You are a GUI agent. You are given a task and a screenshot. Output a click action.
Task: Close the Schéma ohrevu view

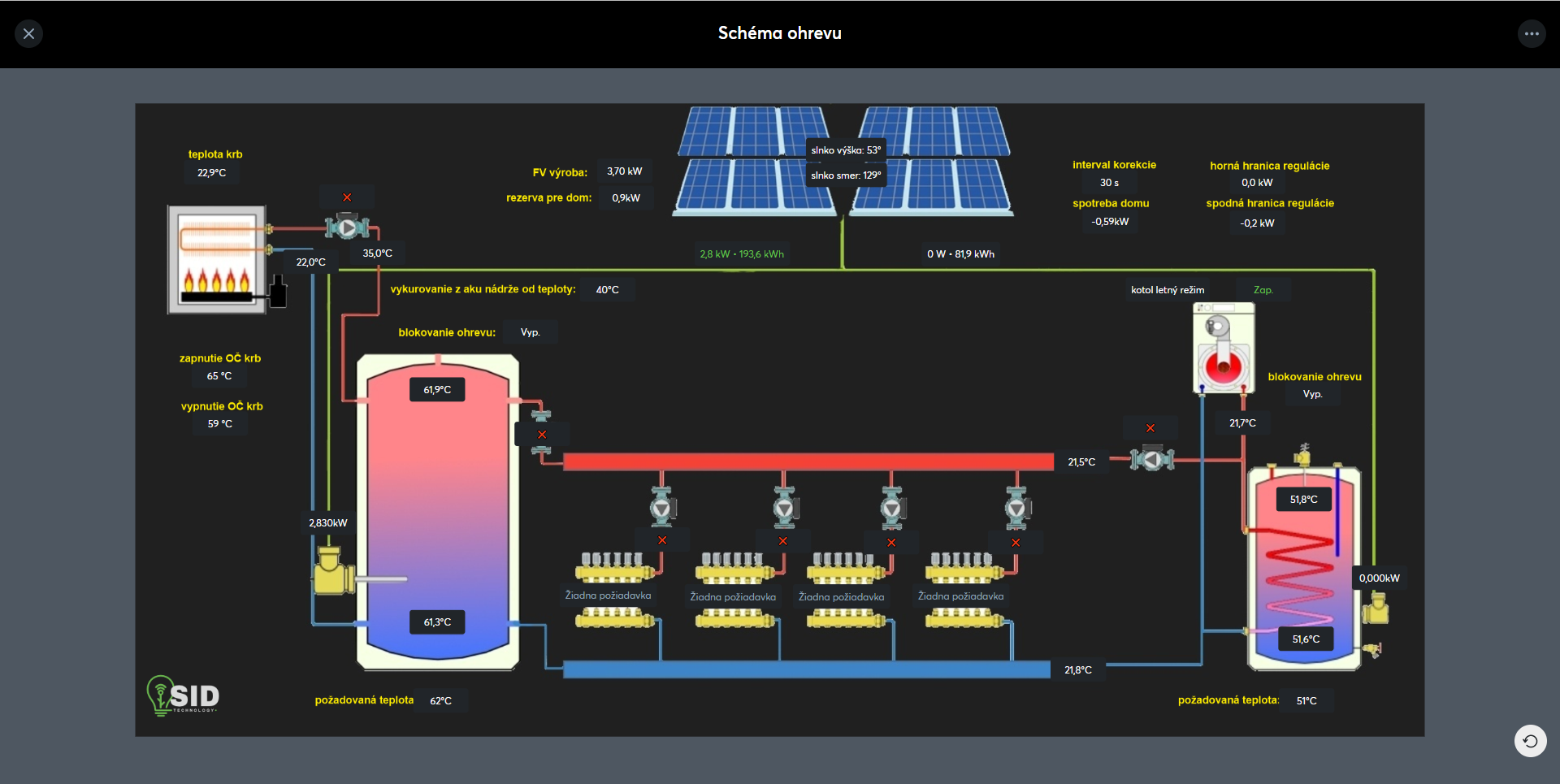point(29,33)
